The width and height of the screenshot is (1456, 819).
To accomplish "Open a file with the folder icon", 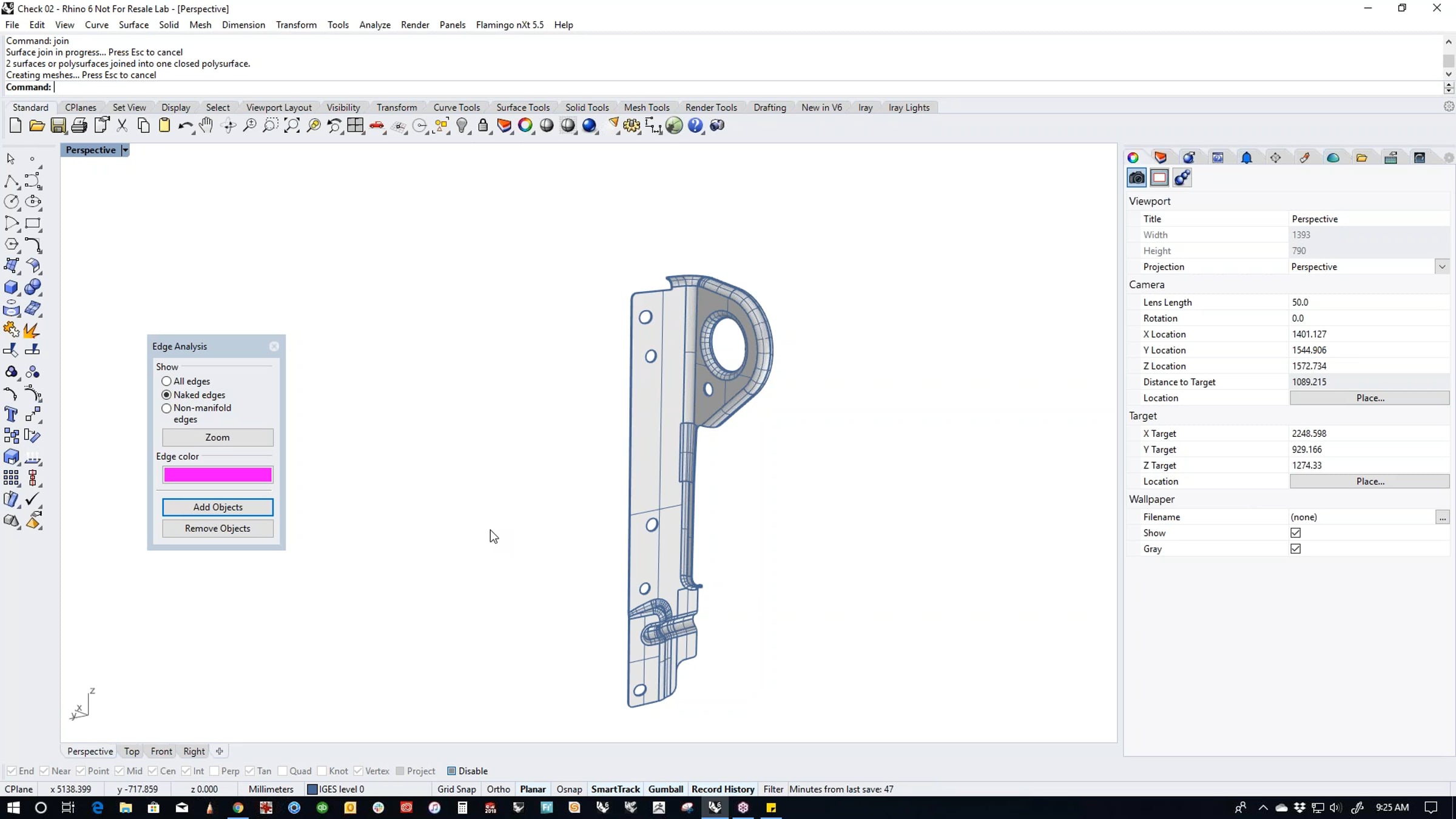I will tap(37, 126).
